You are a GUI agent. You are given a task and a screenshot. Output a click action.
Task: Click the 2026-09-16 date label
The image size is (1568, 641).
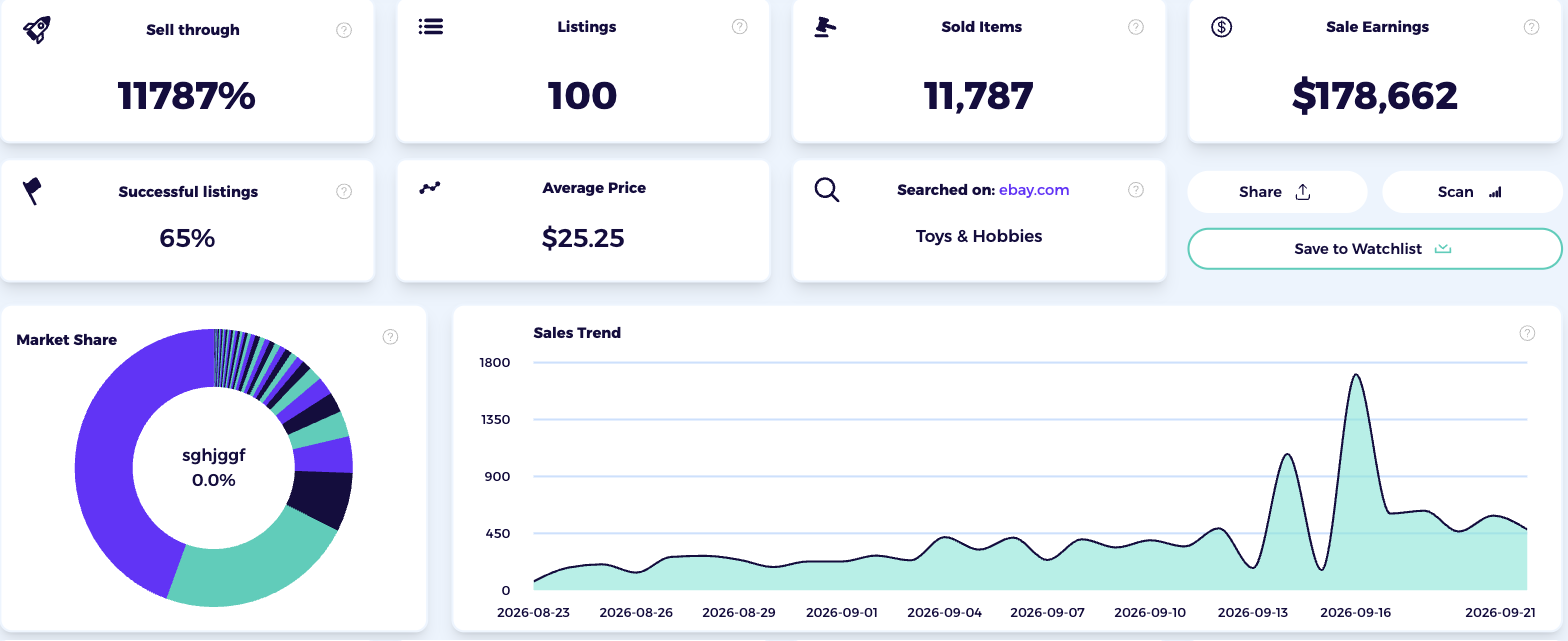1356,612
